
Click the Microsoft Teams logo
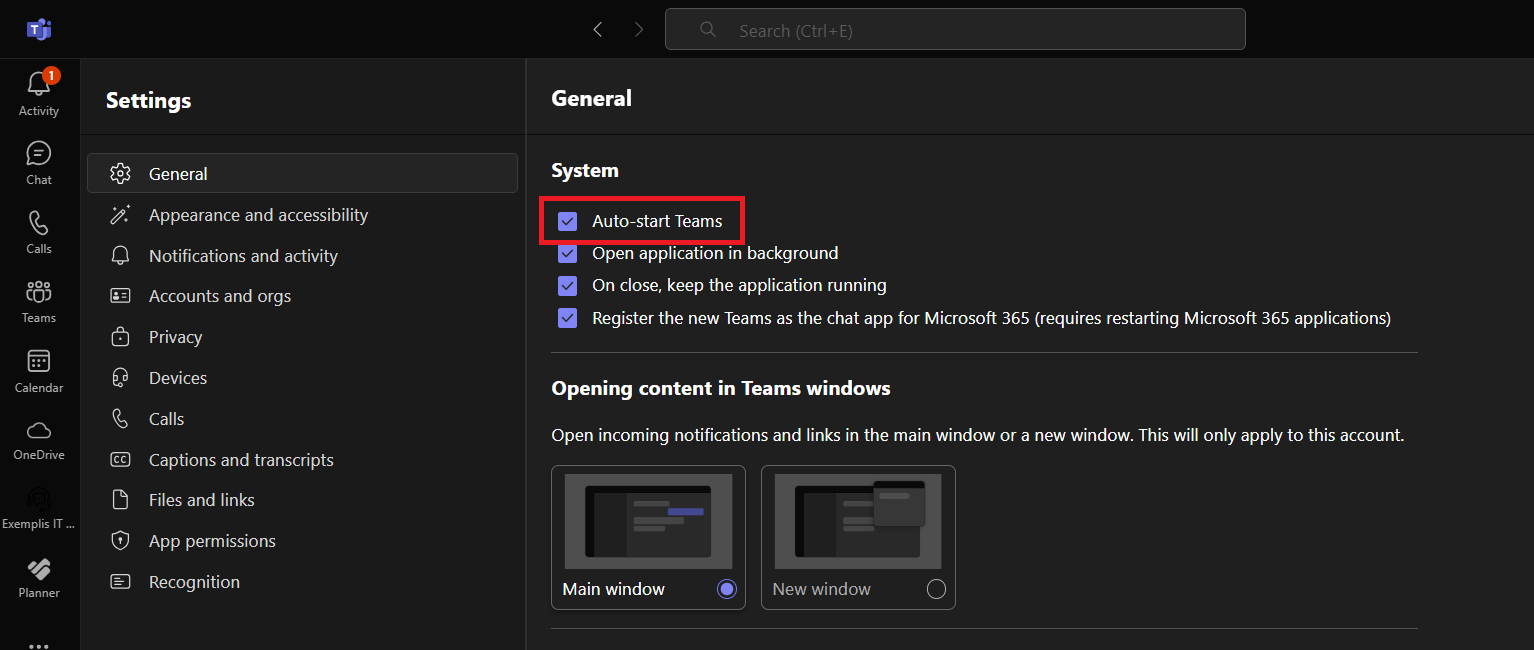[x=39, y=30]
